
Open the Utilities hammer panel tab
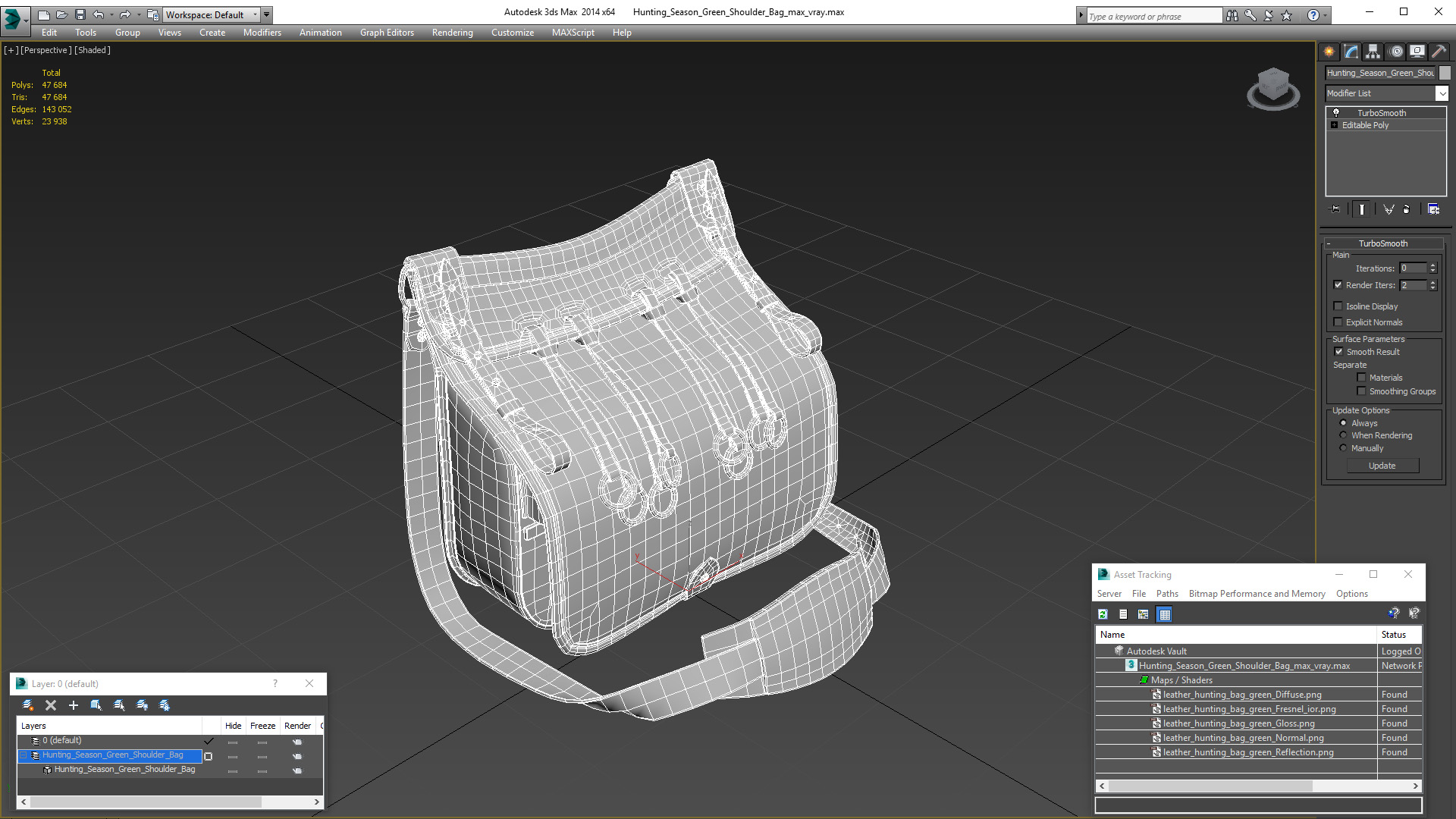coord(1439,52)
